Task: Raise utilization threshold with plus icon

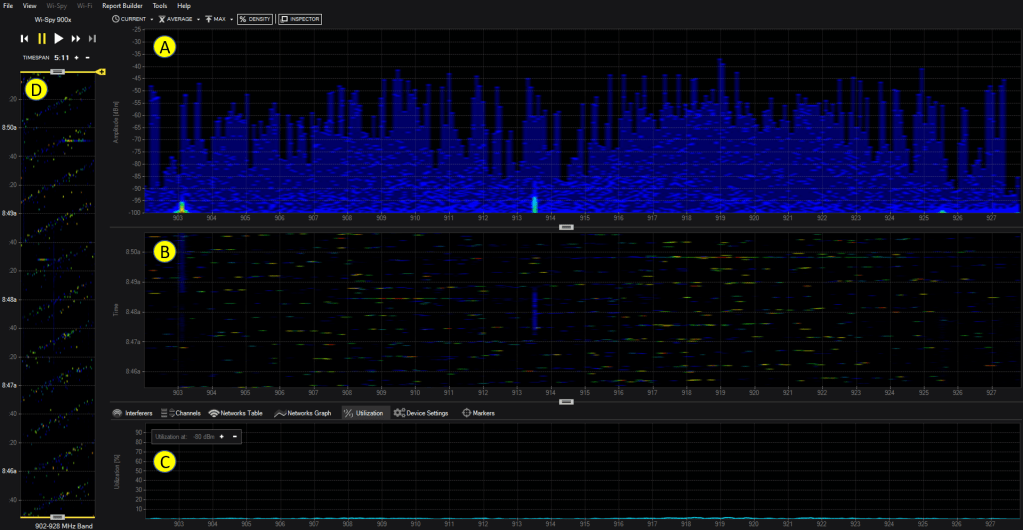Action: pyautogui.click(x=221, y=436)
